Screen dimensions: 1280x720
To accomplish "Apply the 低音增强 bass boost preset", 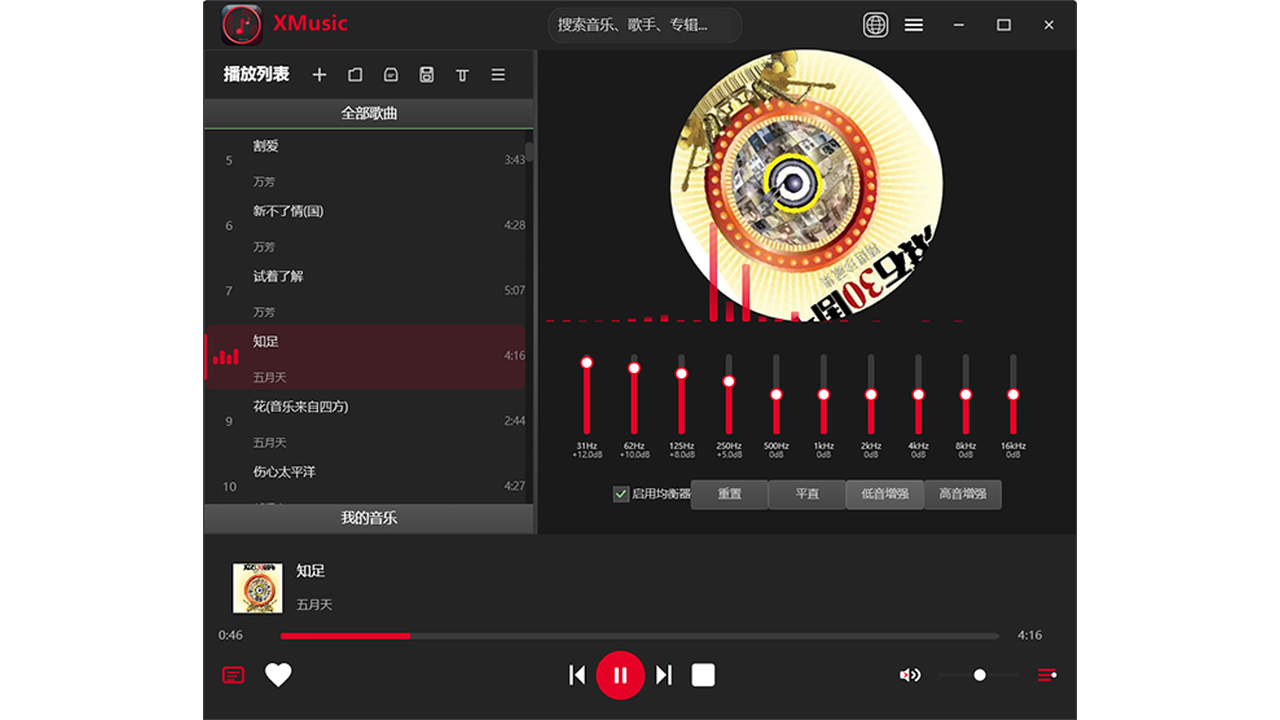I will point(885,494).
